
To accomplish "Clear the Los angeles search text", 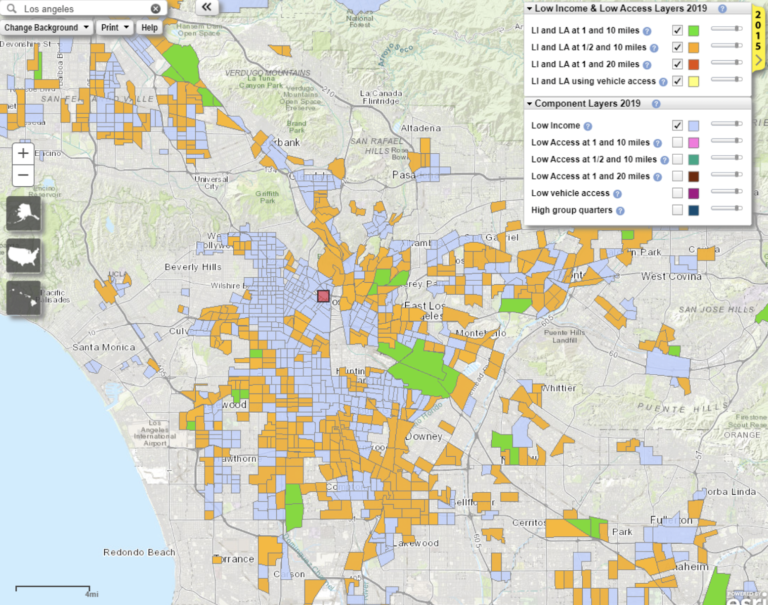I will (x=155, y=8).
